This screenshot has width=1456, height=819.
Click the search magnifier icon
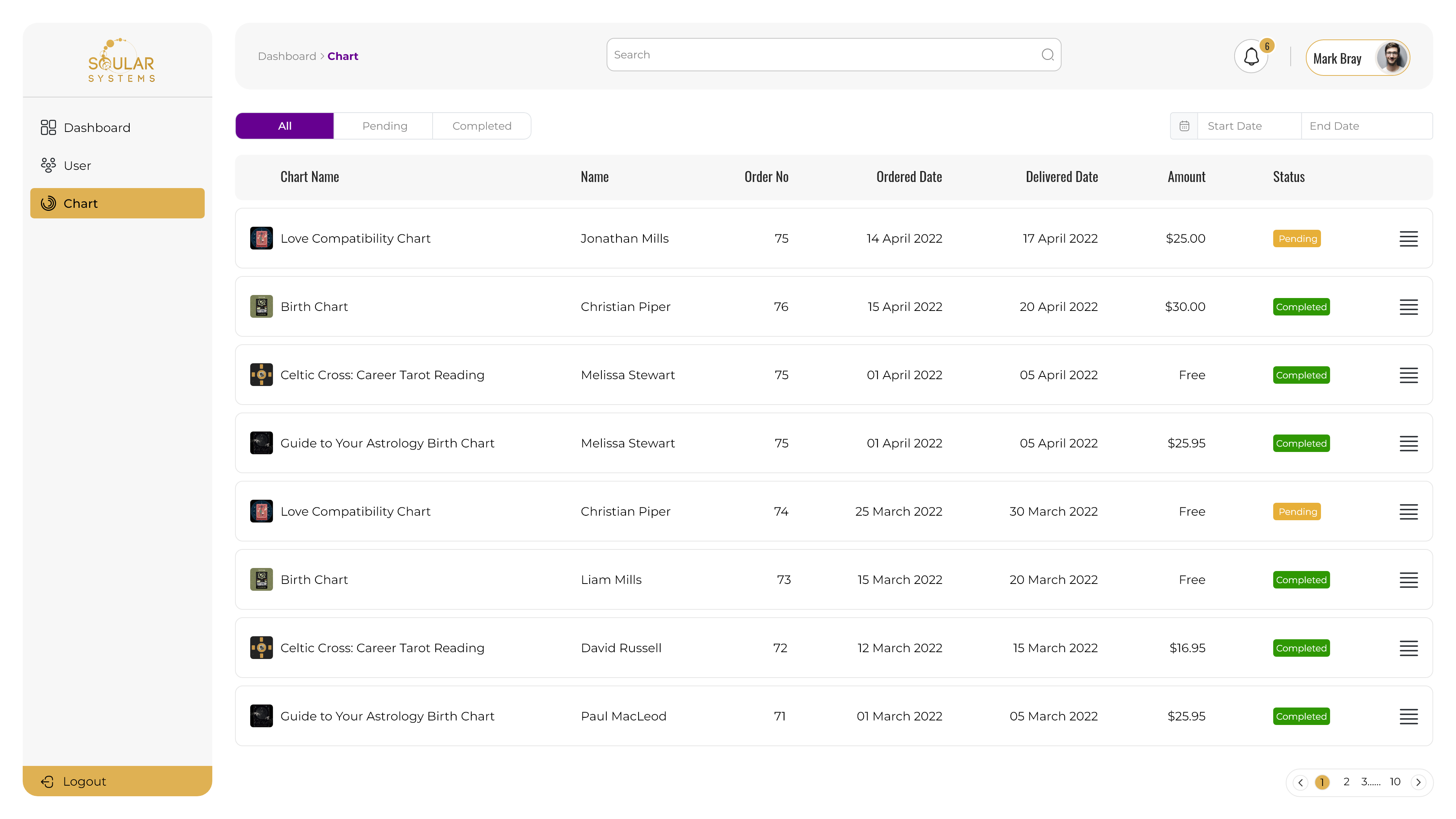click(x=1047, y=55)
